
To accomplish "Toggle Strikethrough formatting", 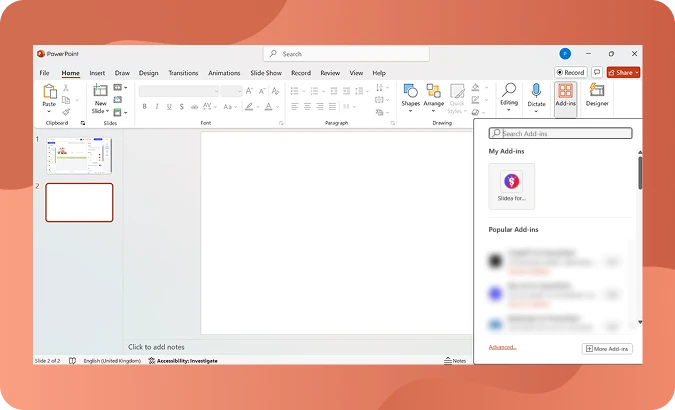I will pos(194,106).
